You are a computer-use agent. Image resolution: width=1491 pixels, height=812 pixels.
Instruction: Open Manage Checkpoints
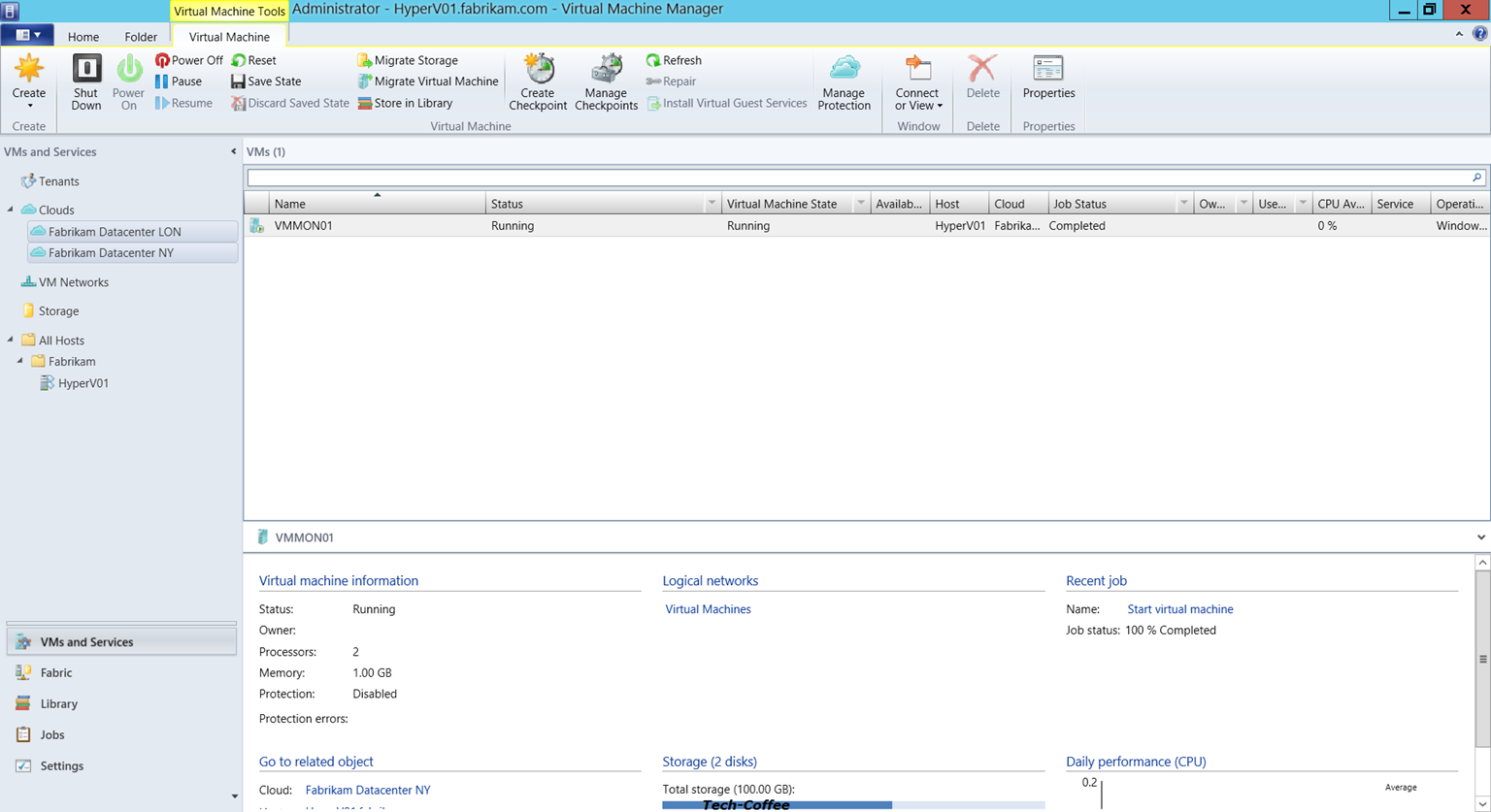click(606, 82)
